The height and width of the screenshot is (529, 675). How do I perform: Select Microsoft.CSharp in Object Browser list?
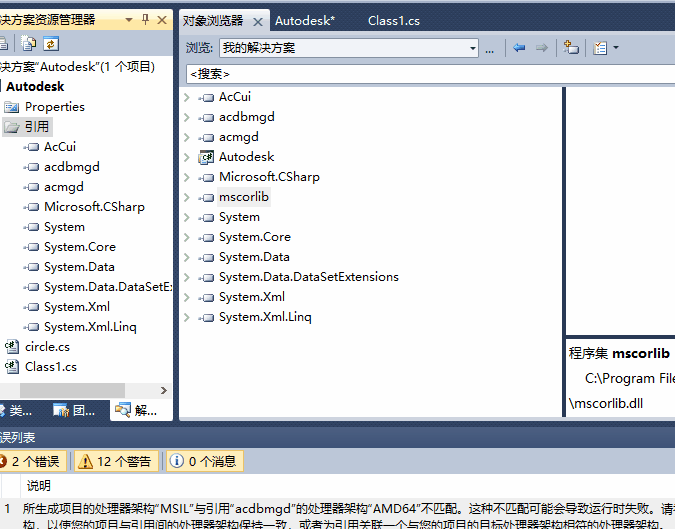tap(269, 177)
